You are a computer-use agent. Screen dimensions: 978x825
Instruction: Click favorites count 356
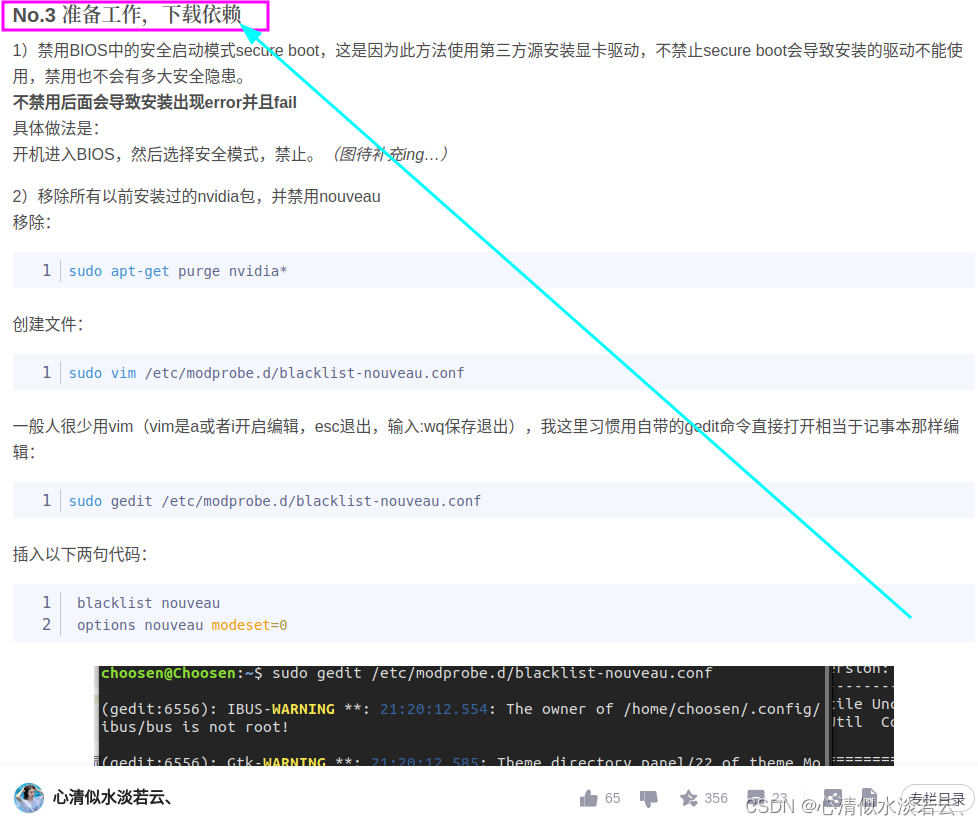(x=716, y=798)
